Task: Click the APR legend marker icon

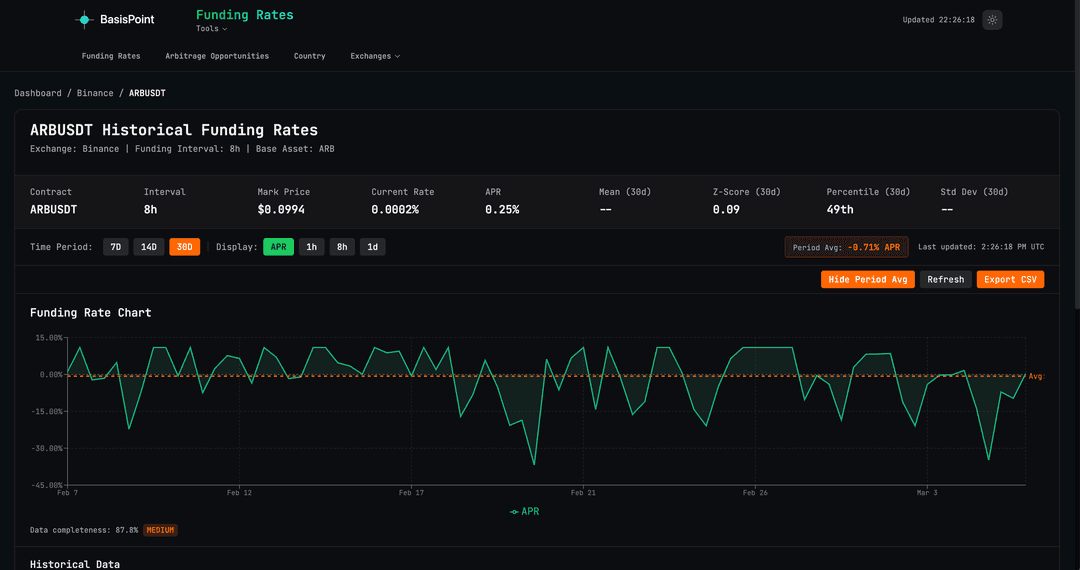Action: (x=514, y=511)
